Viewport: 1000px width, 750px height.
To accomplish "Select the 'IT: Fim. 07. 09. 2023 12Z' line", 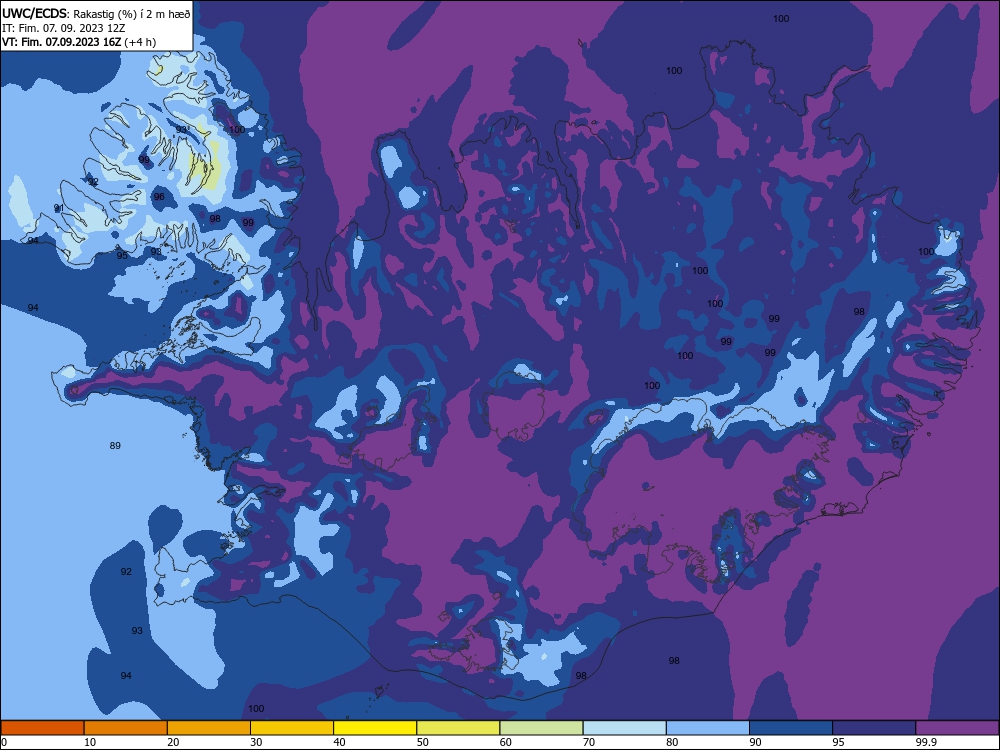I will [64, 28].
